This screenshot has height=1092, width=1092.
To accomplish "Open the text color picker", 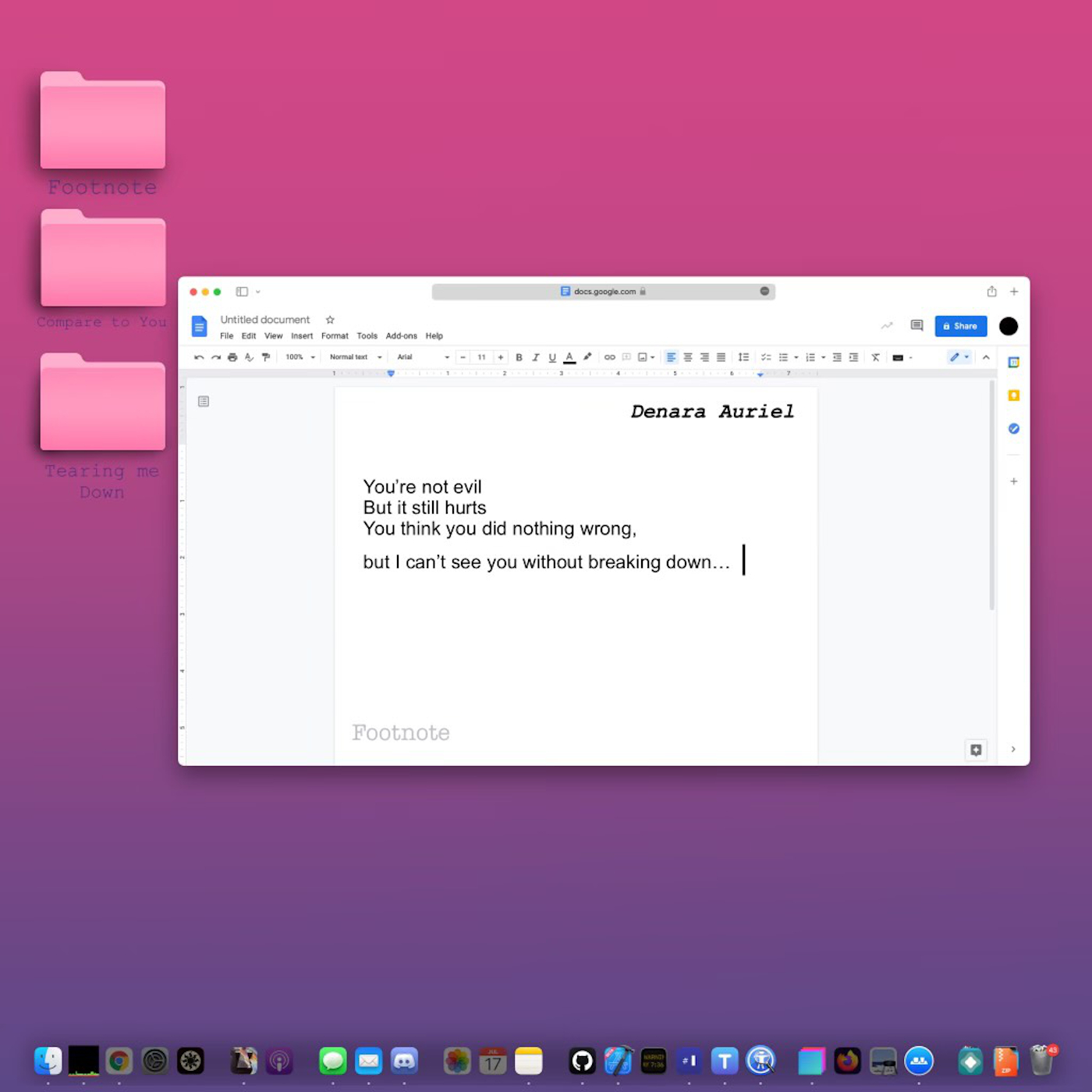I will click(x=569, y=357).
